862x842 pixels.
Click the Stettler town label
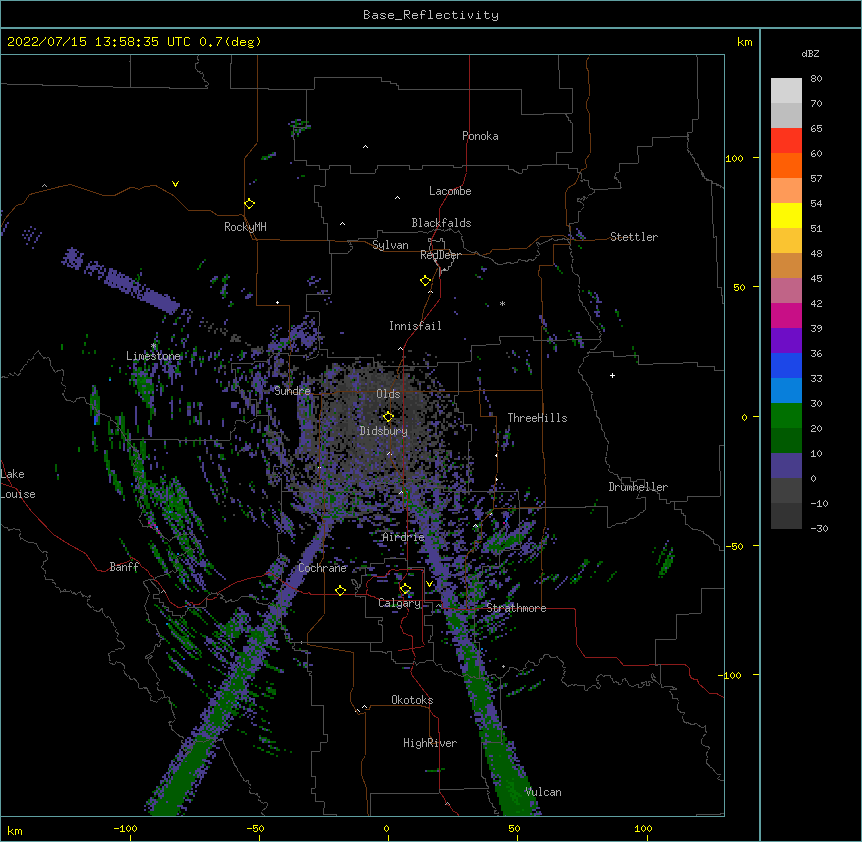[x=634, y=237]
